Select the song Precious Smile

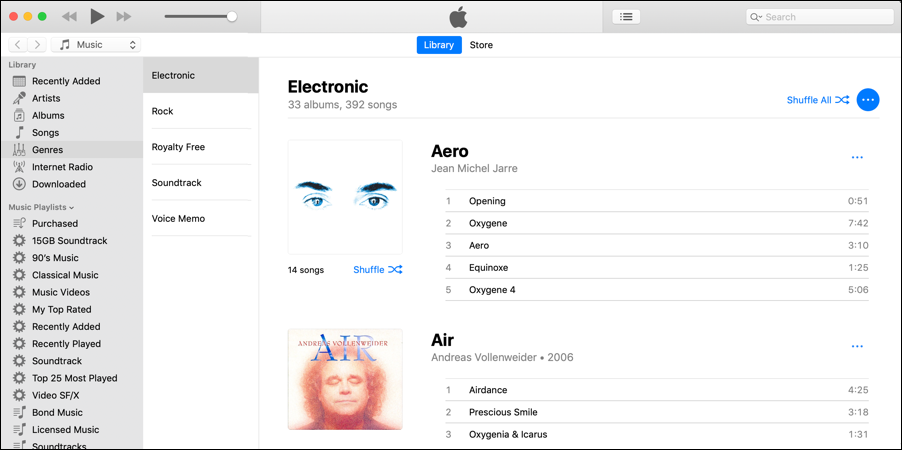point(657,412)
